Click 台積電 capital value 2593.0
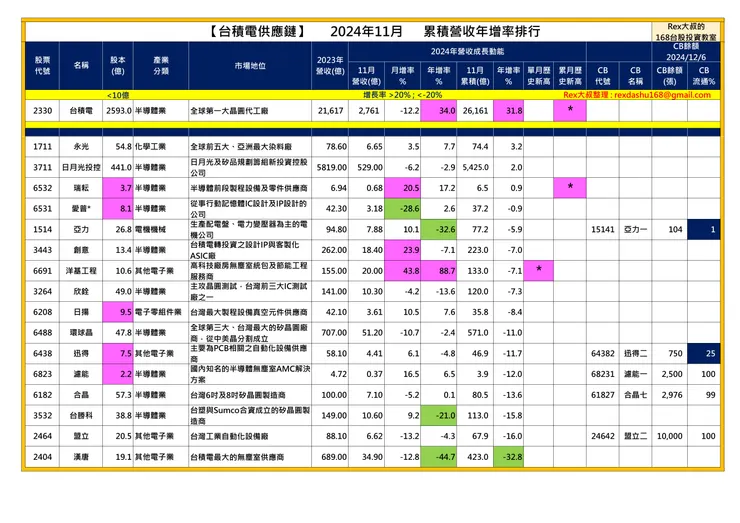The width and height of the screenshot is (740, 523). pyautogui.click(x=118, y=110)
